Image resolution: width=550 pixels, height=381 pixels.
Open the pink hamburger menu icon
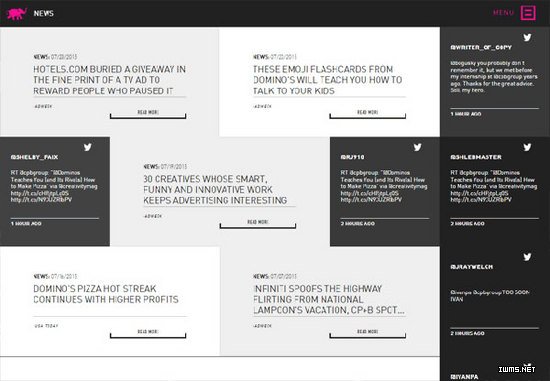point(528,13)
